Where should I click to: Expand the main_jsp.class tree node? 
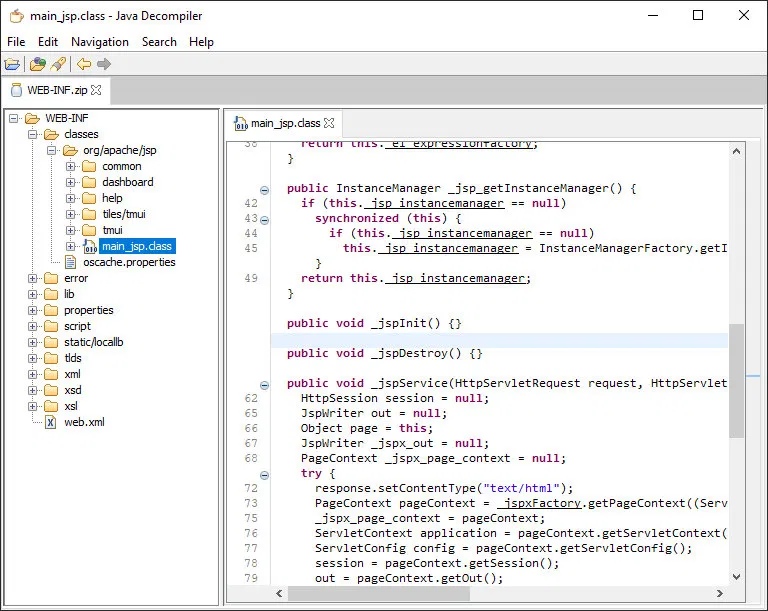[71, 246]
